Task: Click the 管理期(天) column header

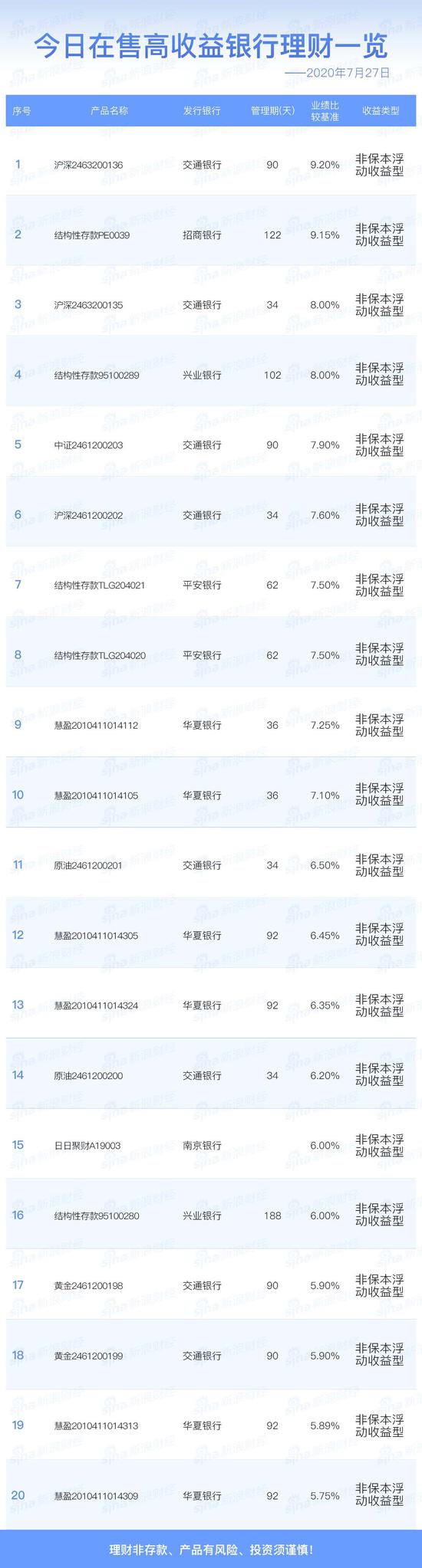Action: point(272,111)
